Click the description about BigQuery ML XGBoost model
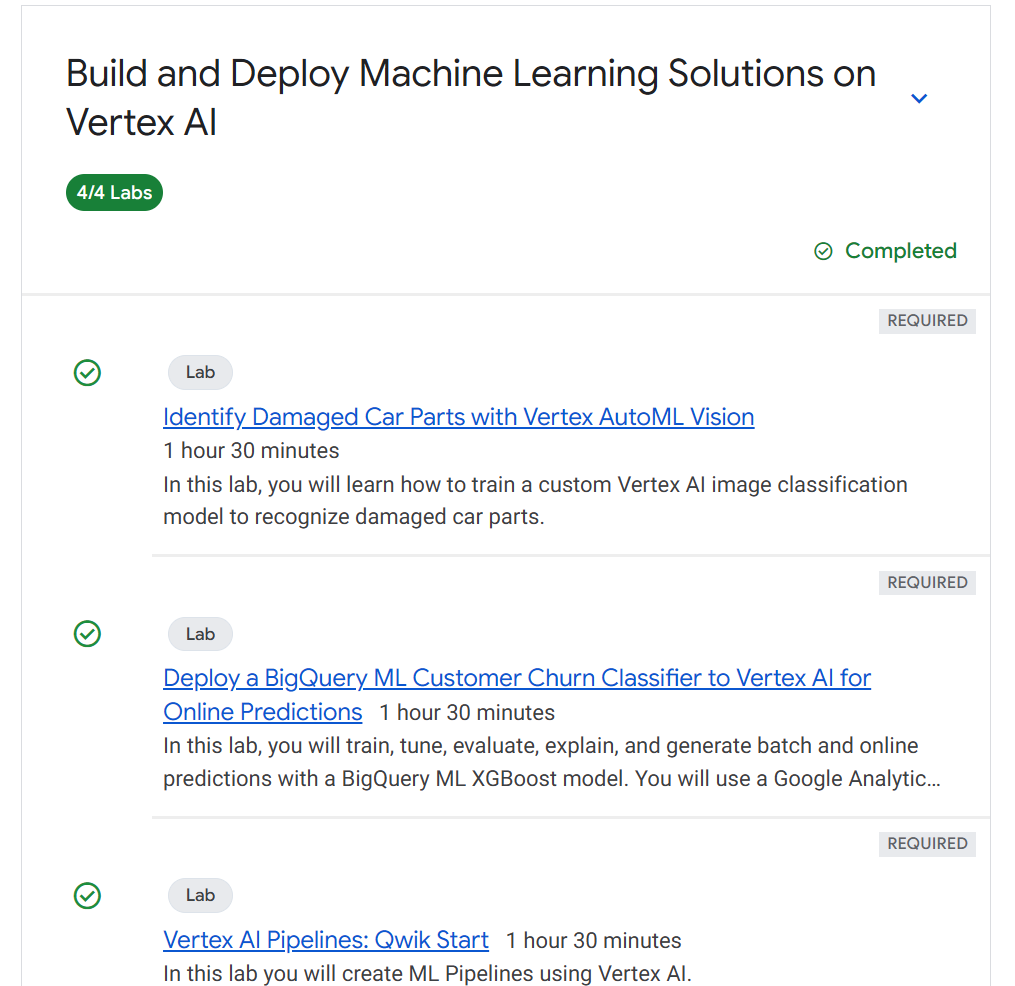This screenshot has height=986, width=1015. [552, 762]
